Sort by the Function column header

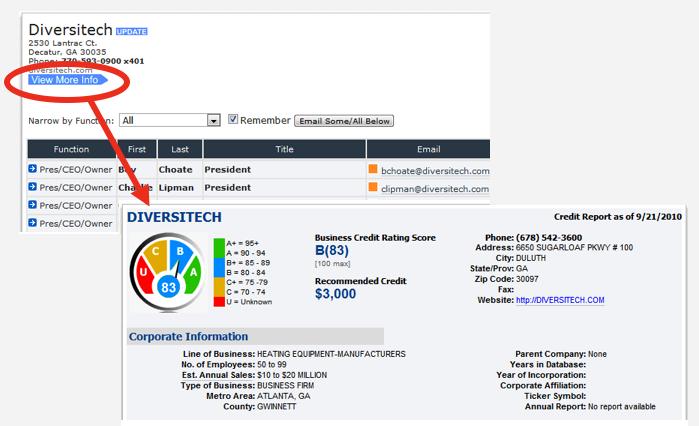coord(71,149)
